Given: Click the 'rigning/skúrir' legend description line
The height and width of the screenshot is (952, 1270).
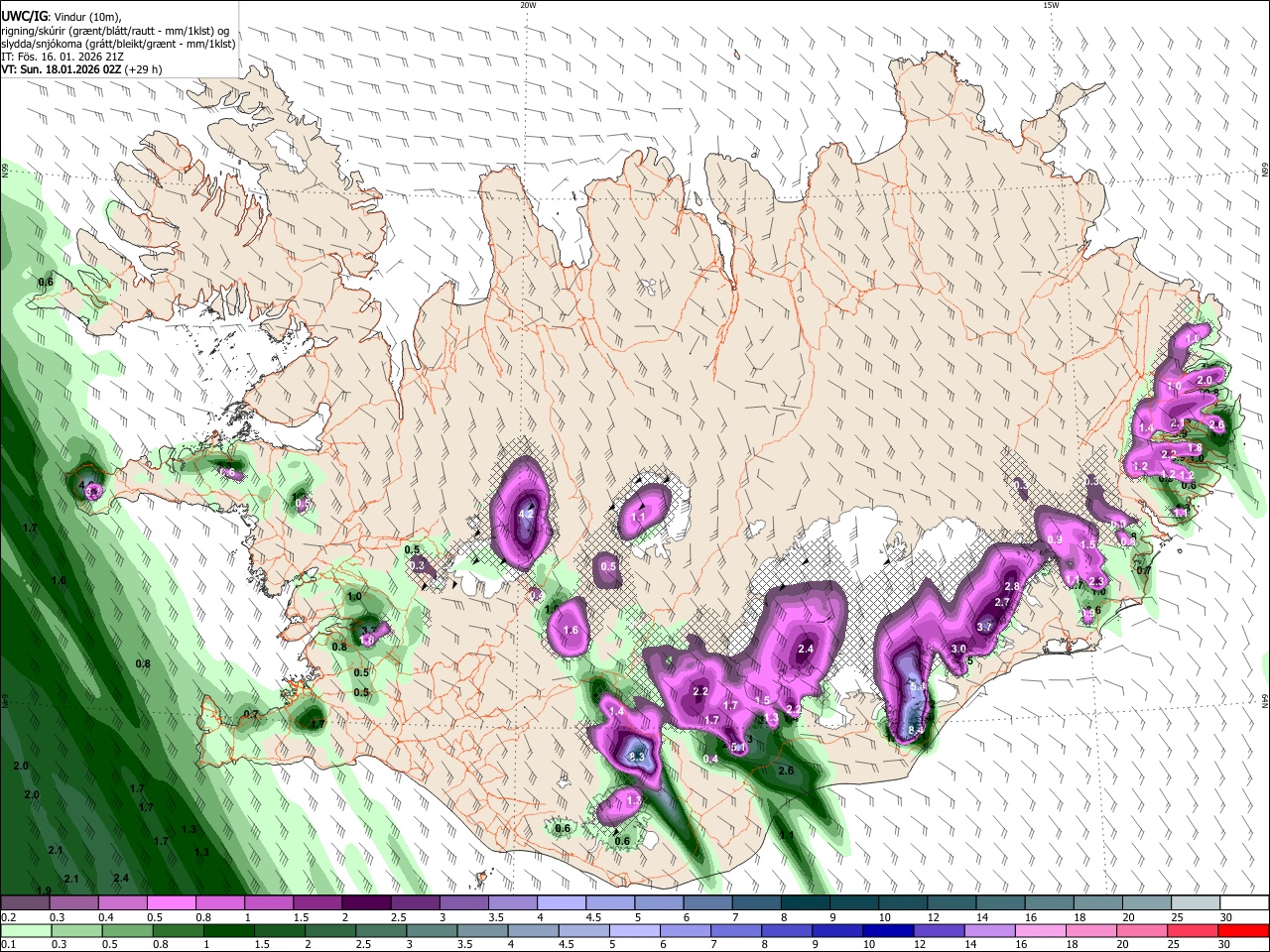Looking at the screenshot, I should pyautogui.click(x=115, y=30).
